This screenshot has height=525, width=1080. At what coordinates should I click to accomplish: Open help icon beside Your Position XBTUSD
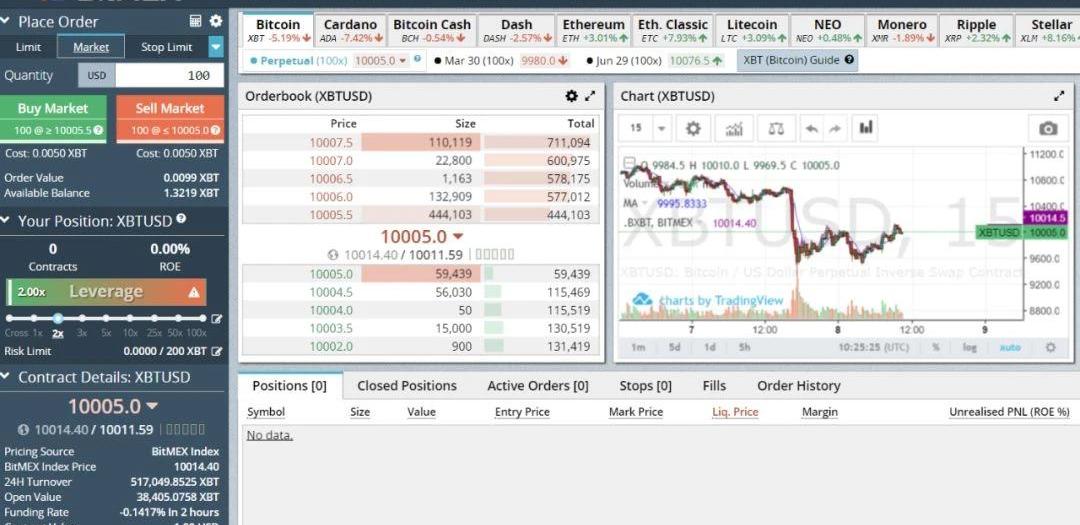[x=181, y=218]
